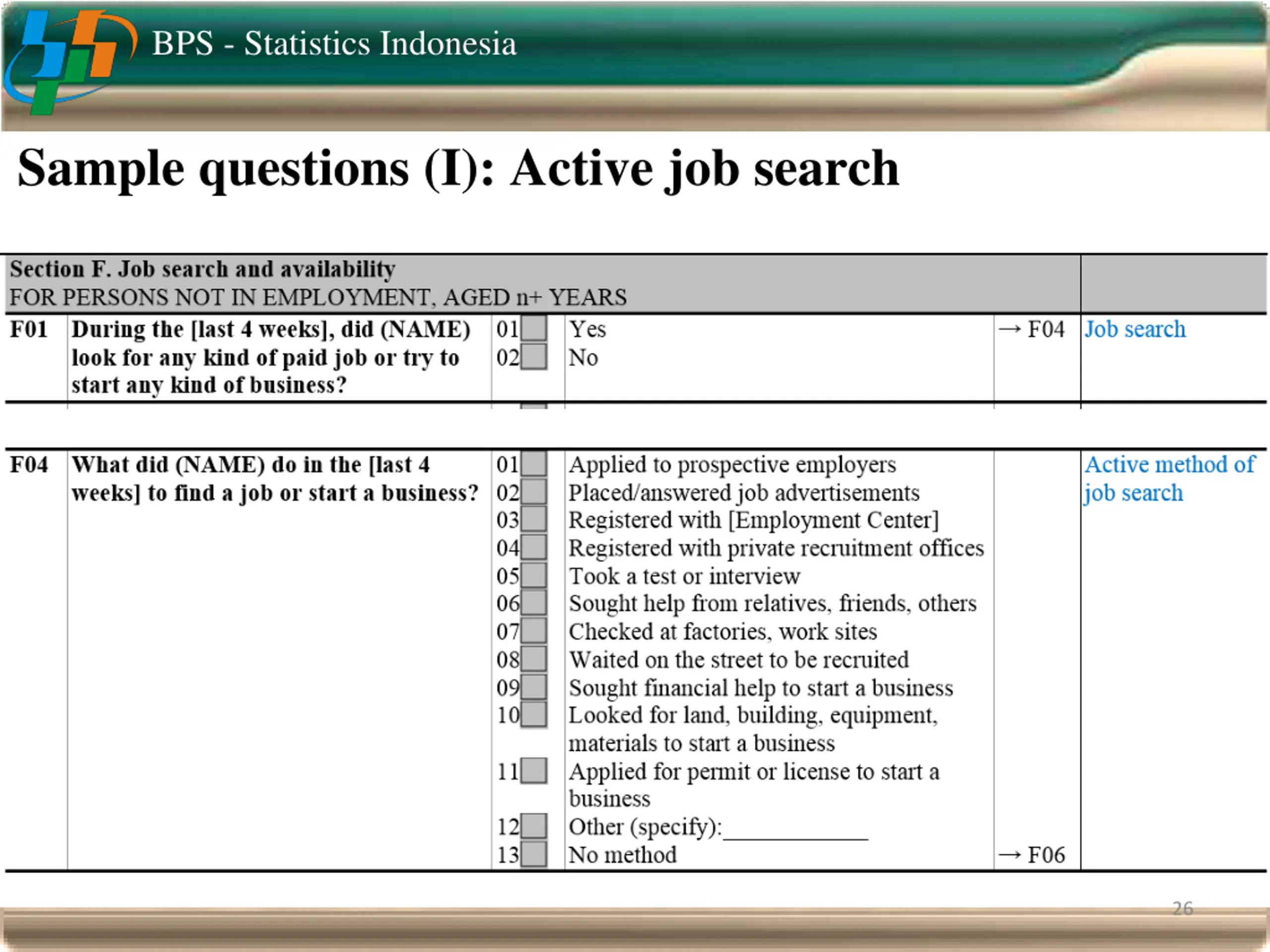Check box 07 Checked at factories, work sites
The image size is (1270, 952).
pos(534,631)
